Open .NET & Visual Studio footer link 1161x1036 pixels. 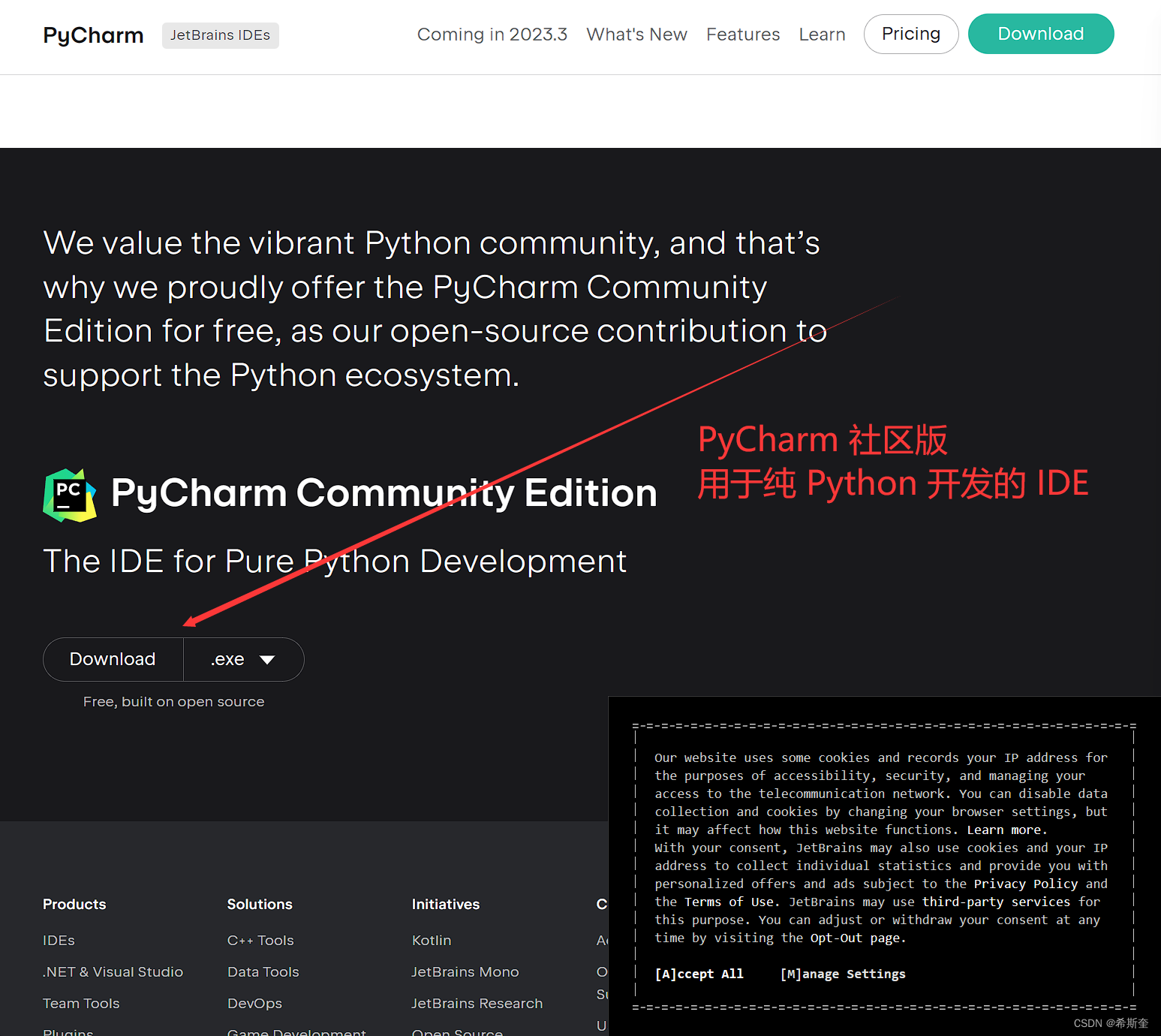point(113,971)
